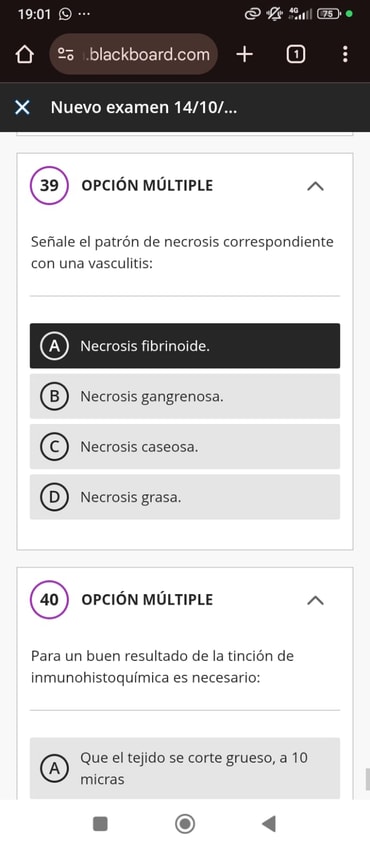Image resolution: width=370 pixels, height=848 pixels.
Task: Open a new tab with plus icon
Action: (245, 54)
